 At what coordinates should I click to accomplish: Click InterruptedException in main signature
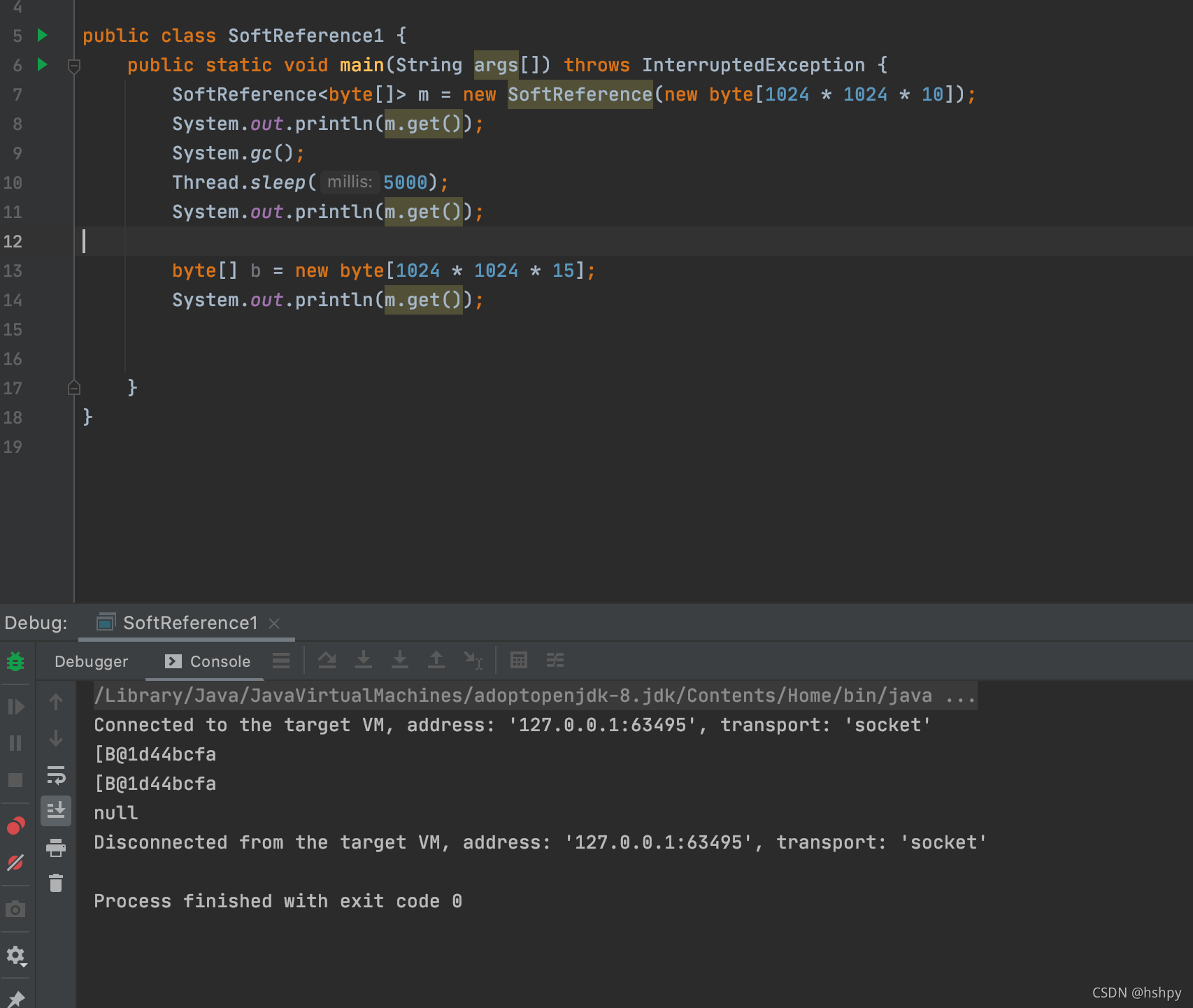point(753,65)
